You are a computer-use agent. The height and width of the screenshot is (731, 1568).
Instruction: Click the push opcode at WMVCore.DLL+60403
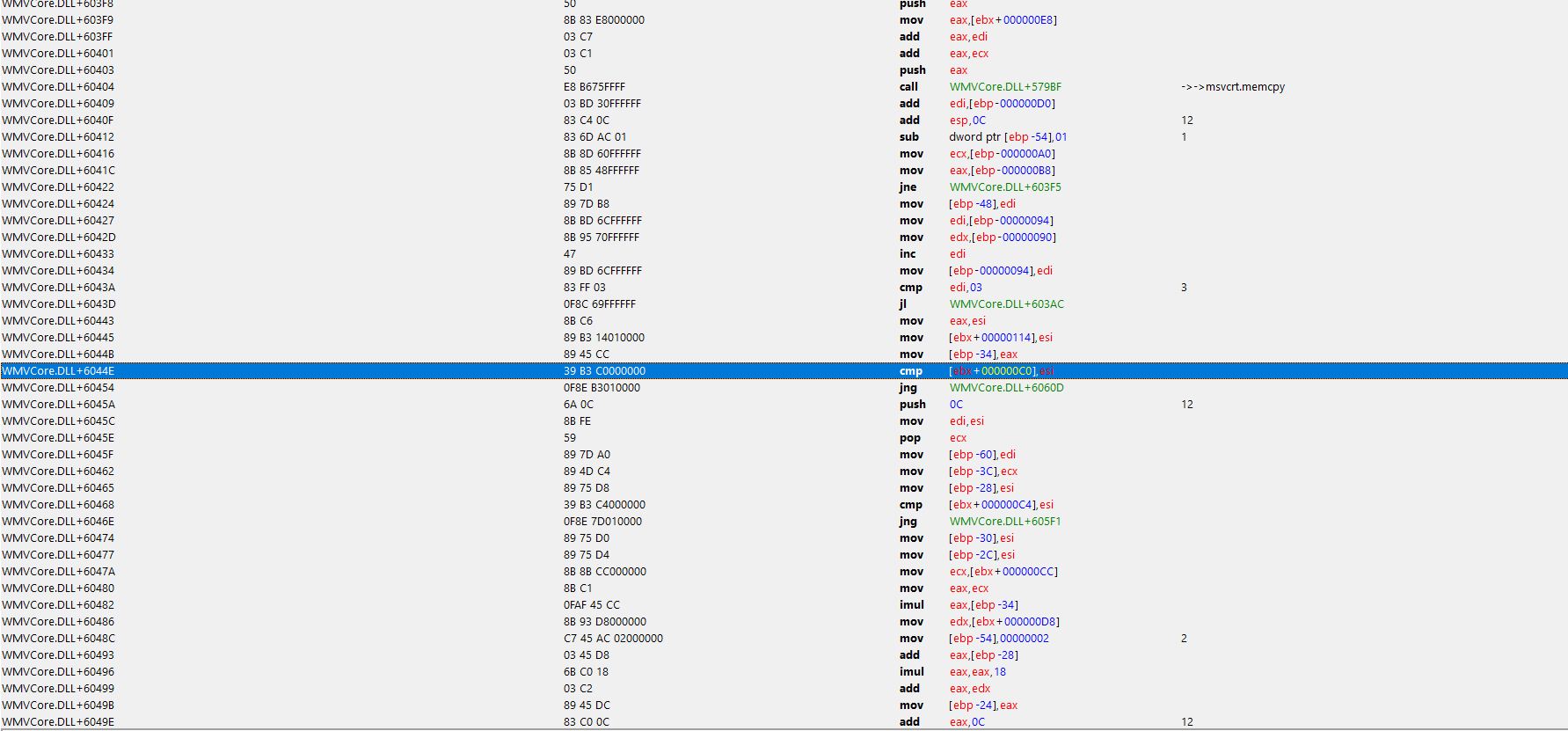[x=913, y=70]
